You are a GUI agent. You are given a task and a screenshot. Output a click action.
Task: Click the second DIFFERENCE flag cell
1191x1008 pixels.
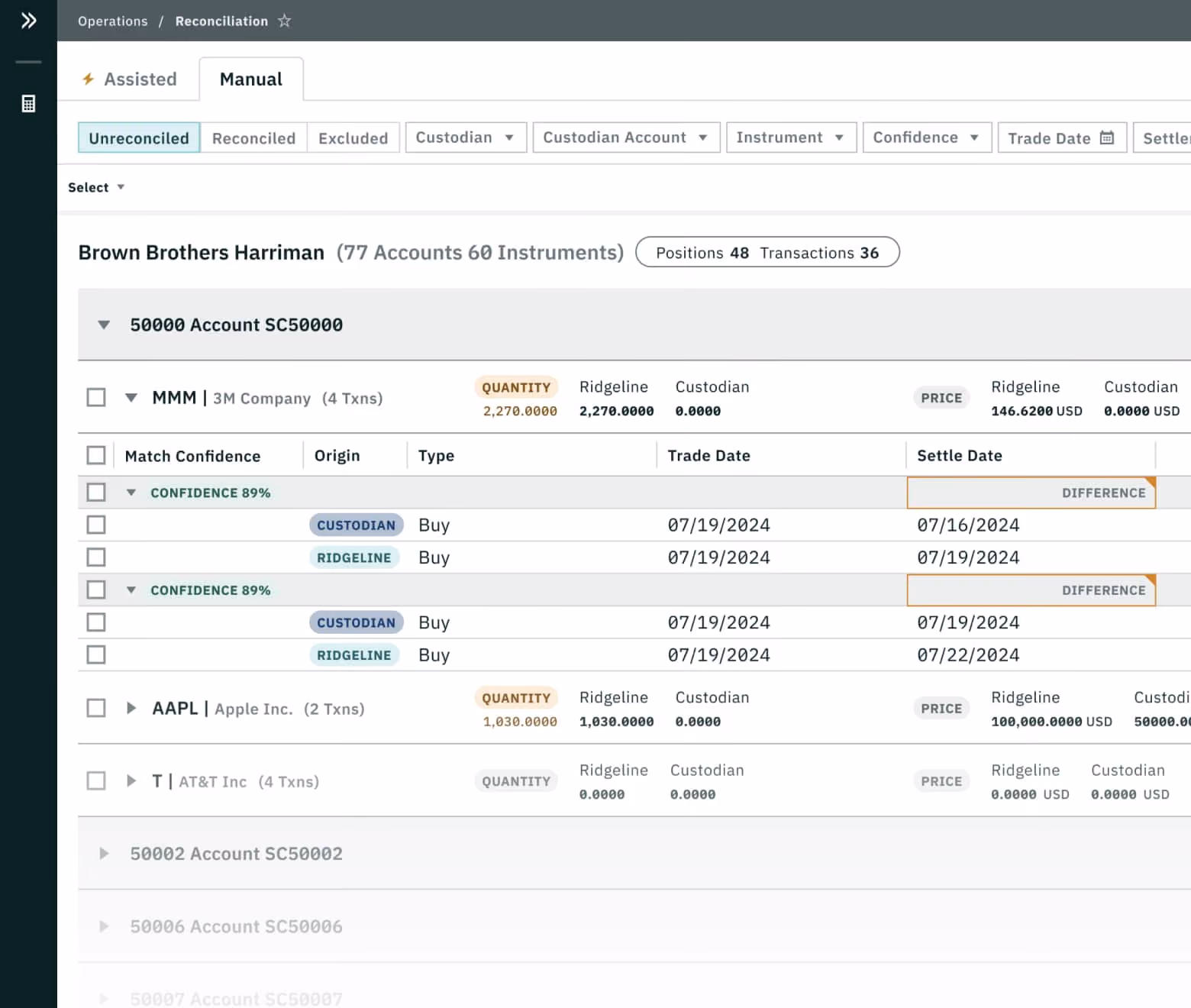[1031, 590]
